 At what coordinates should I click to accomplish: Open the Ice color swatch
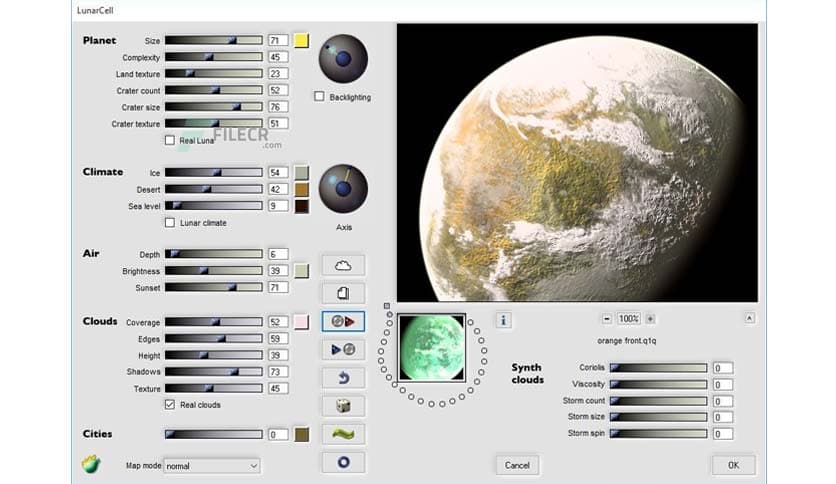(301, 173)
